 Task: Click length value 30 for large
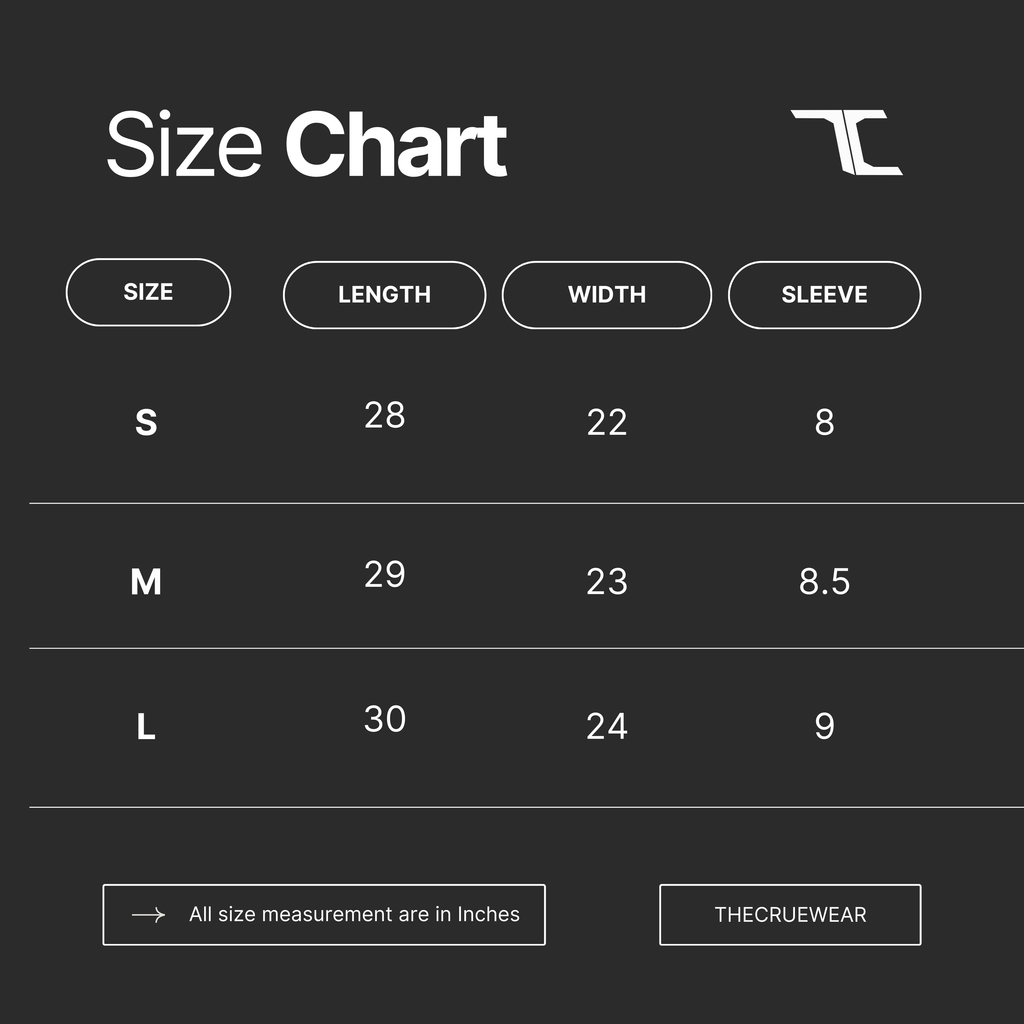(385, 720)
